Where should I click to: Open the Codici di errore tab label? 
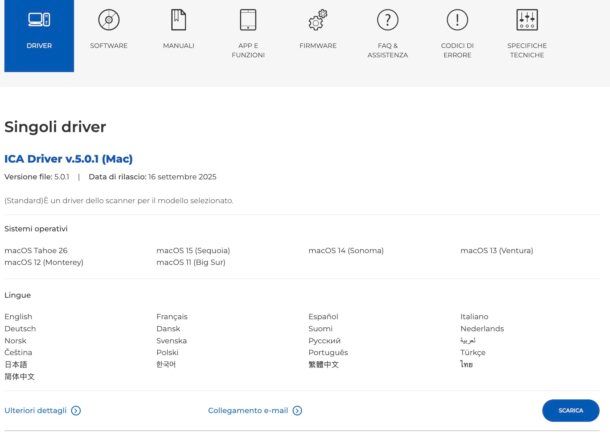[457, 50]
